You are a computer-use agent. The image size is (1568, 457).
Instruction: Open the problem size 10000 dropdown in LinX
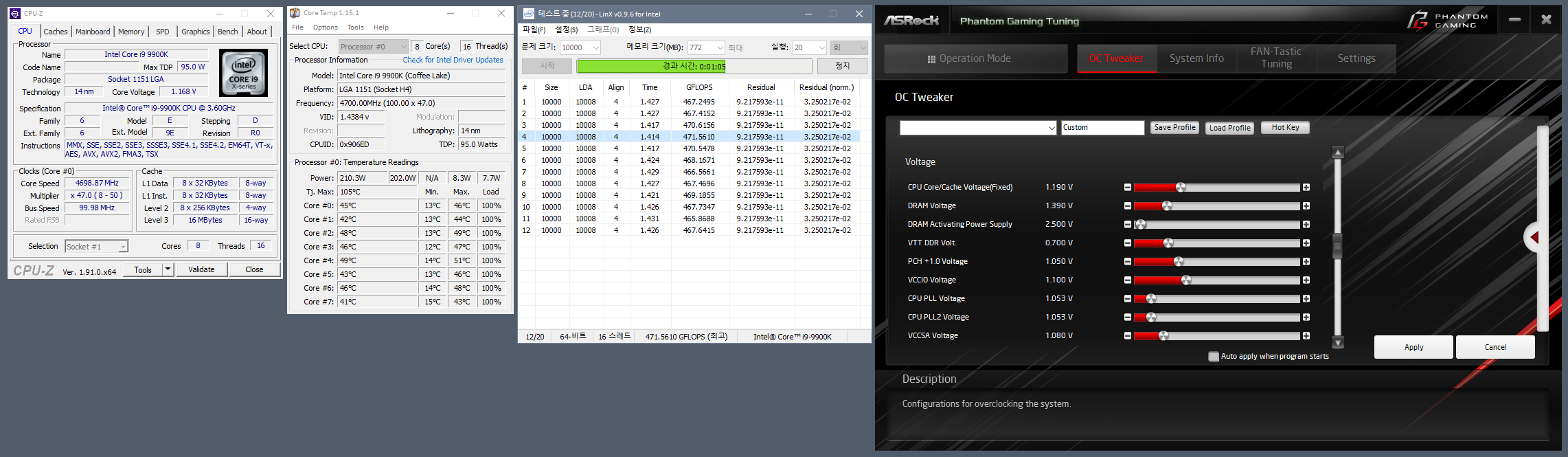click(580, 47)
